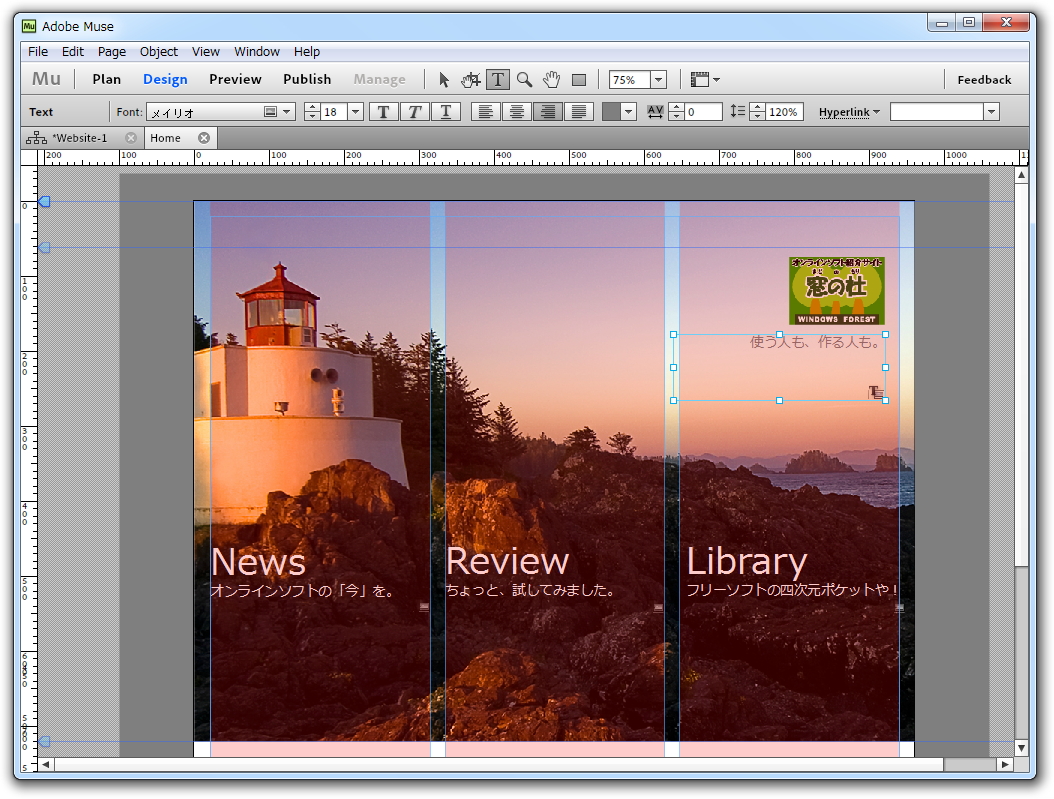Close the Website-1 tab
This screenshot has width=1054, height=799.
(131, 138)
